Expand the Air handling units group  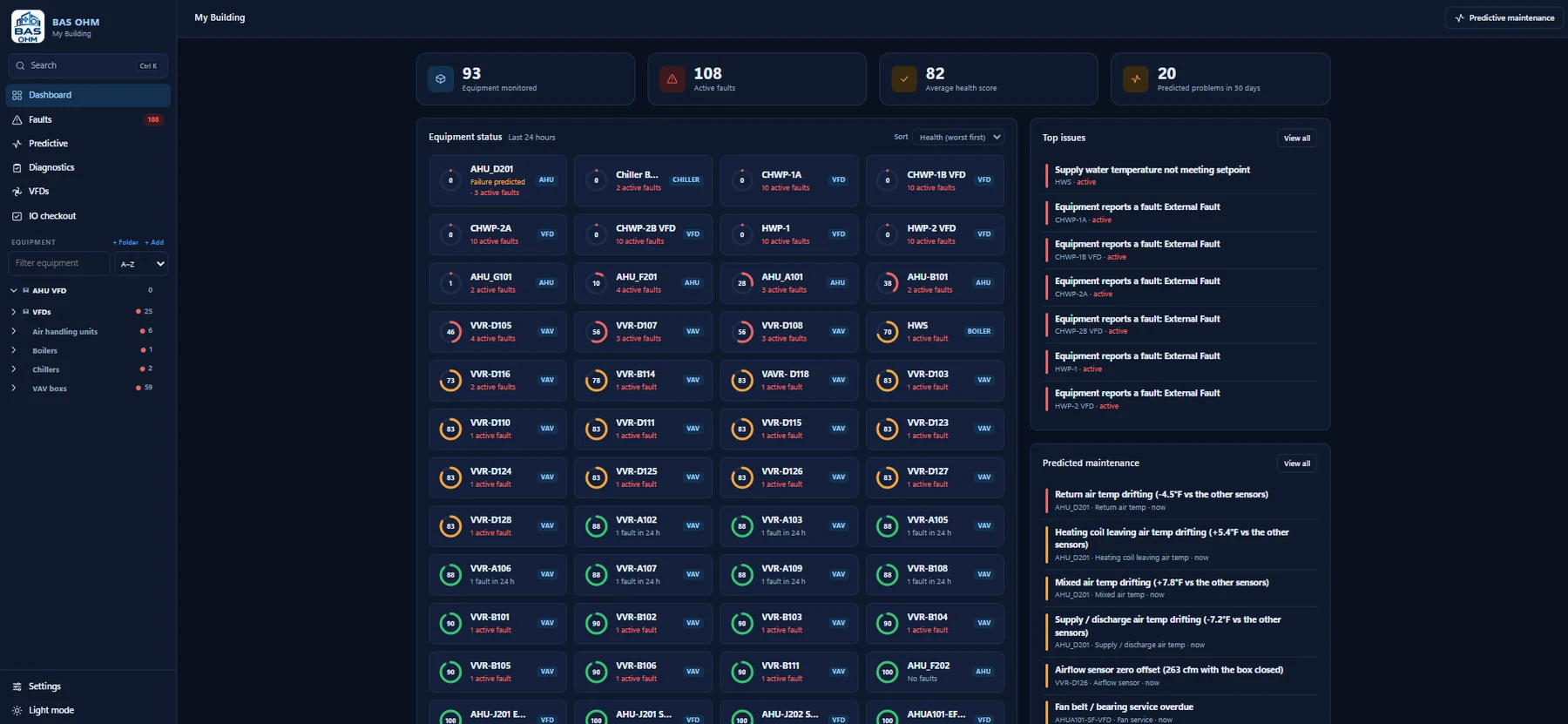pos(14,331)
